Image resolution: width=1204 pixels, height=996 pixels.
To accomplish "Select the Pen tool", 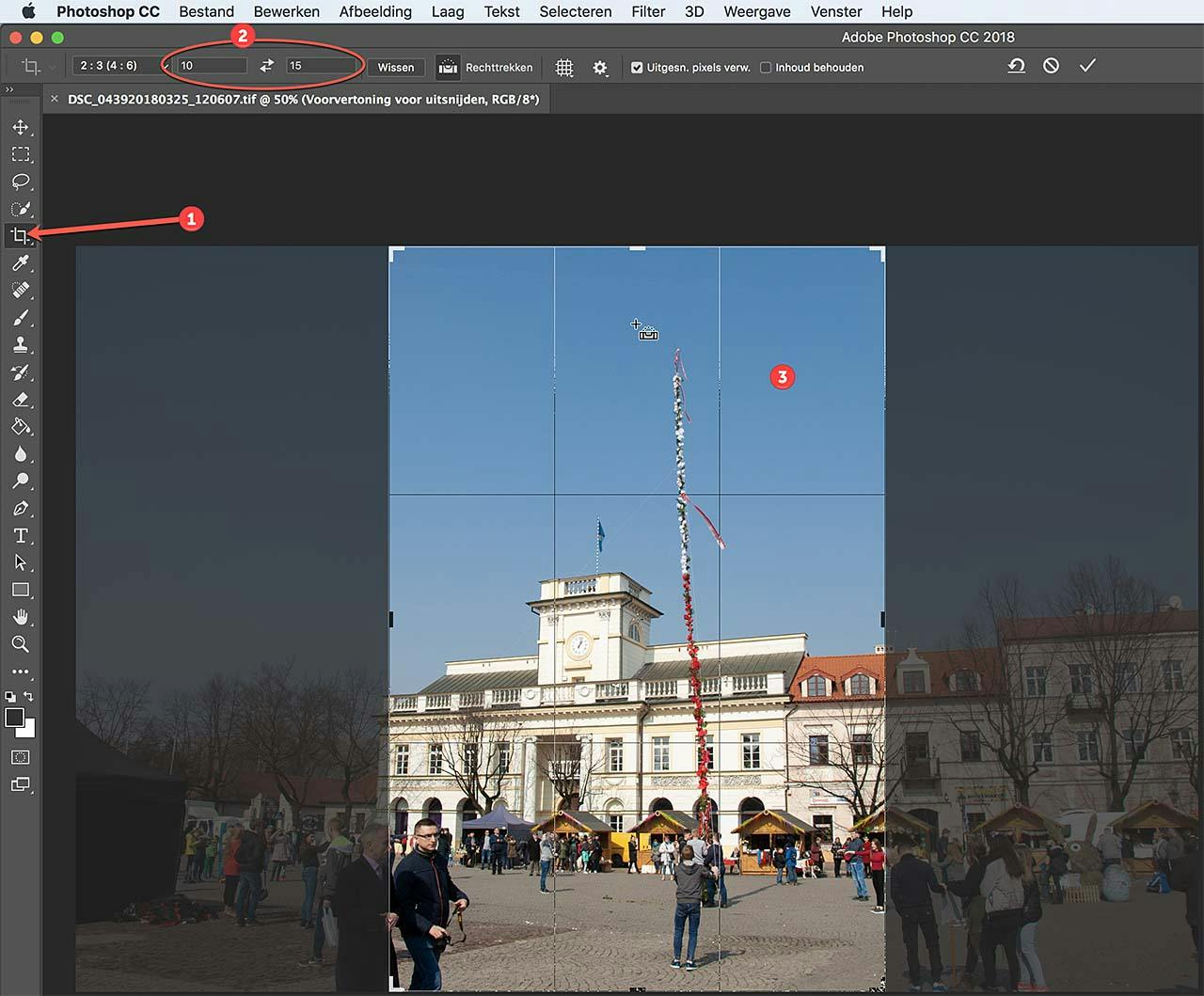I will (21, 509).
